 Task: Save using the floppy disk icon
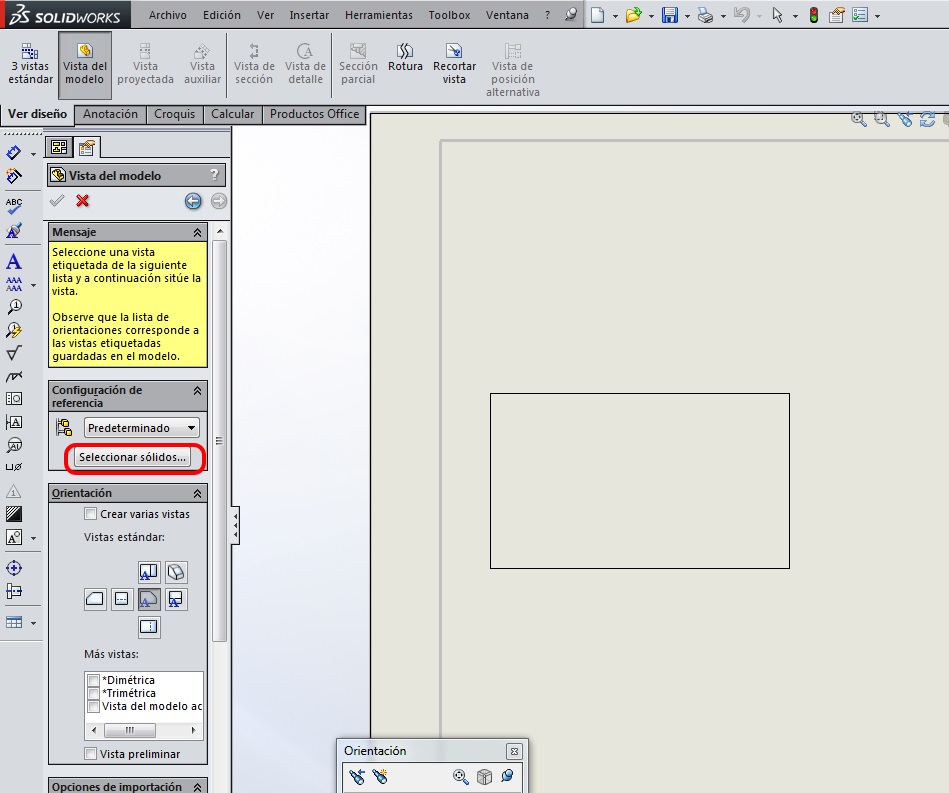point(669,15)
